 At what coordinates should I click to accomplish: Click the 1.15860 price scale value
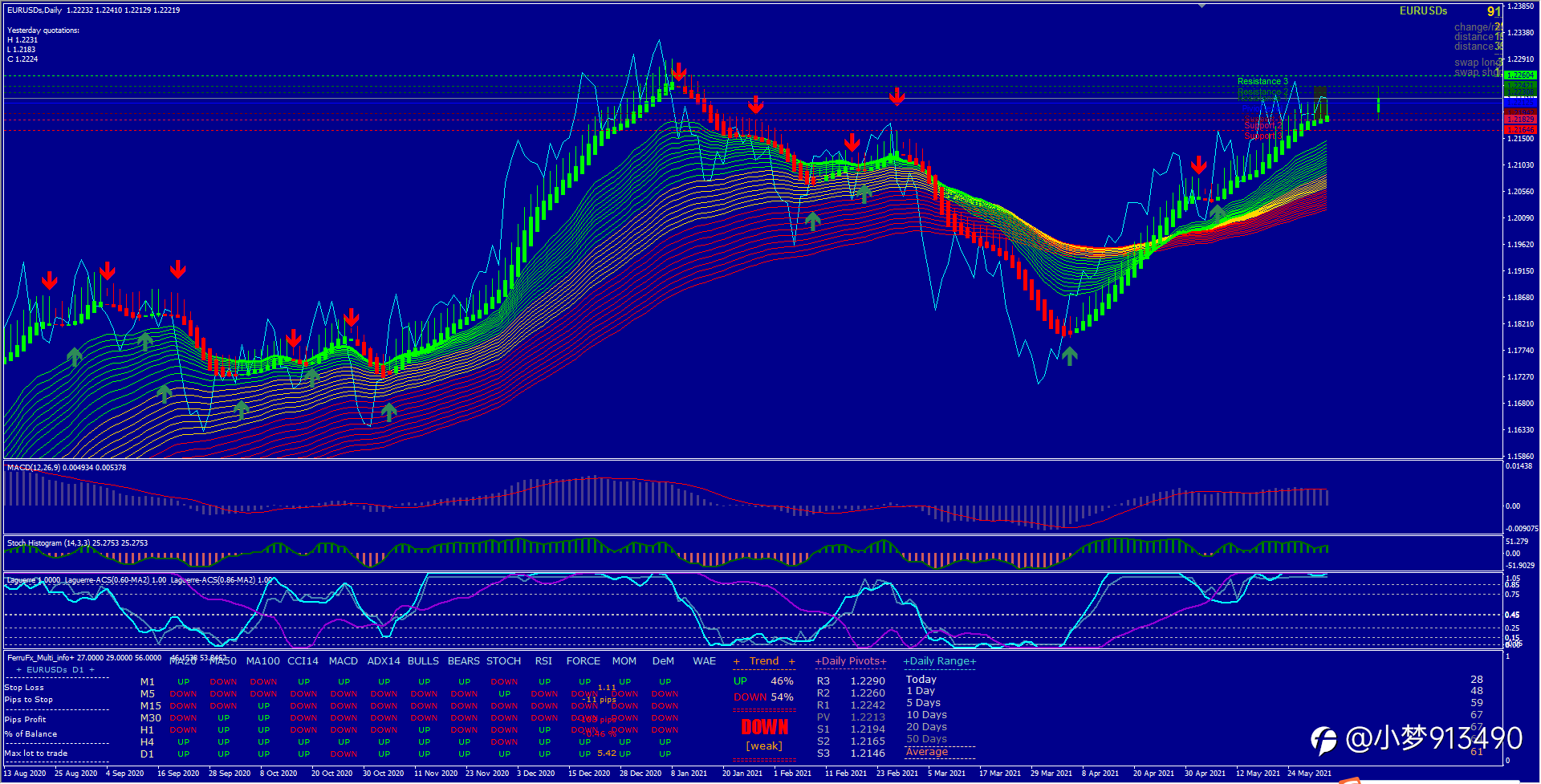[1520, 457]
